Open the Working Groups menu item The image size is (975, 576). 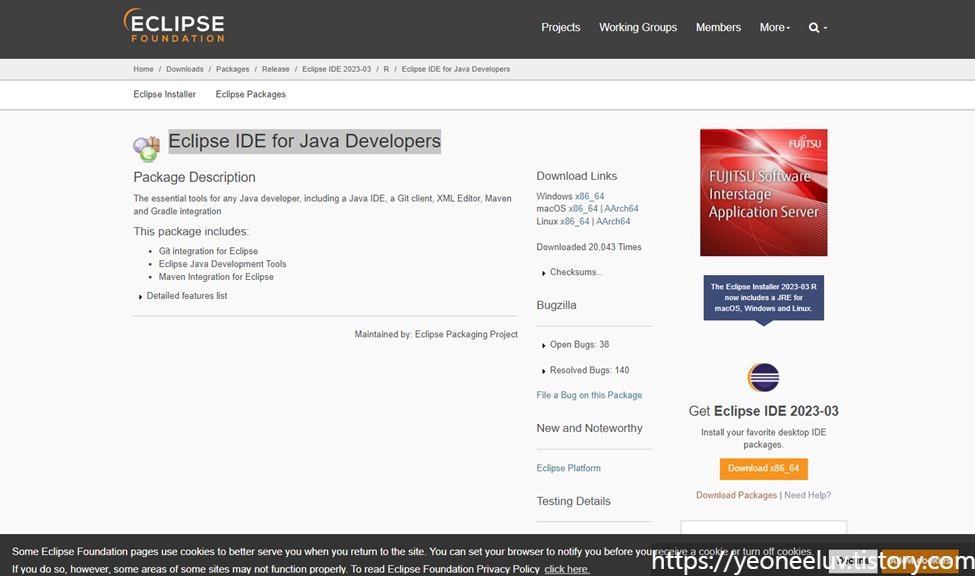pos(637,27)
